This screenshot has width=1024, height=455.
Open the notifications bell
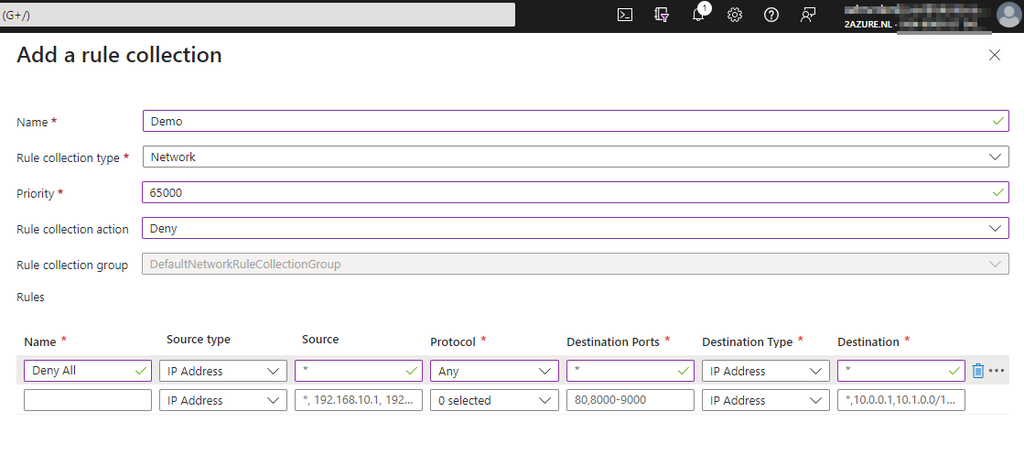(698, 15)
